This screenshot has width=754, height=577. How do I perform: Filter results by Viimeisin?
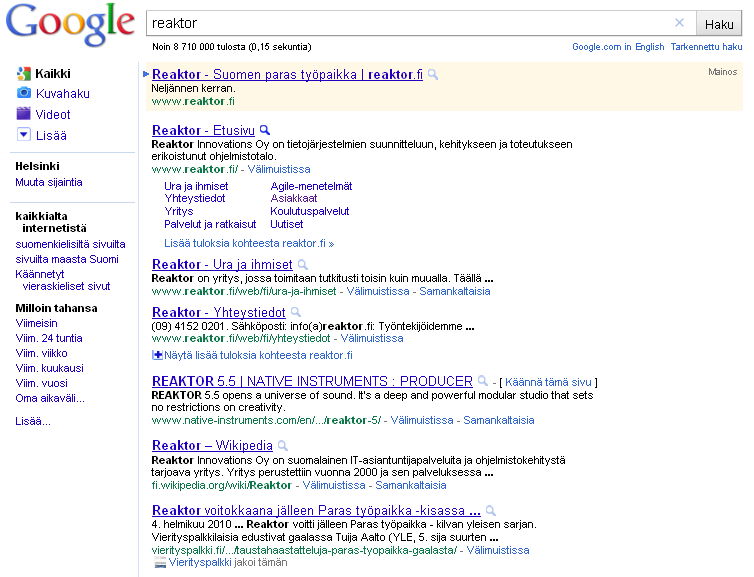(37, 323)
